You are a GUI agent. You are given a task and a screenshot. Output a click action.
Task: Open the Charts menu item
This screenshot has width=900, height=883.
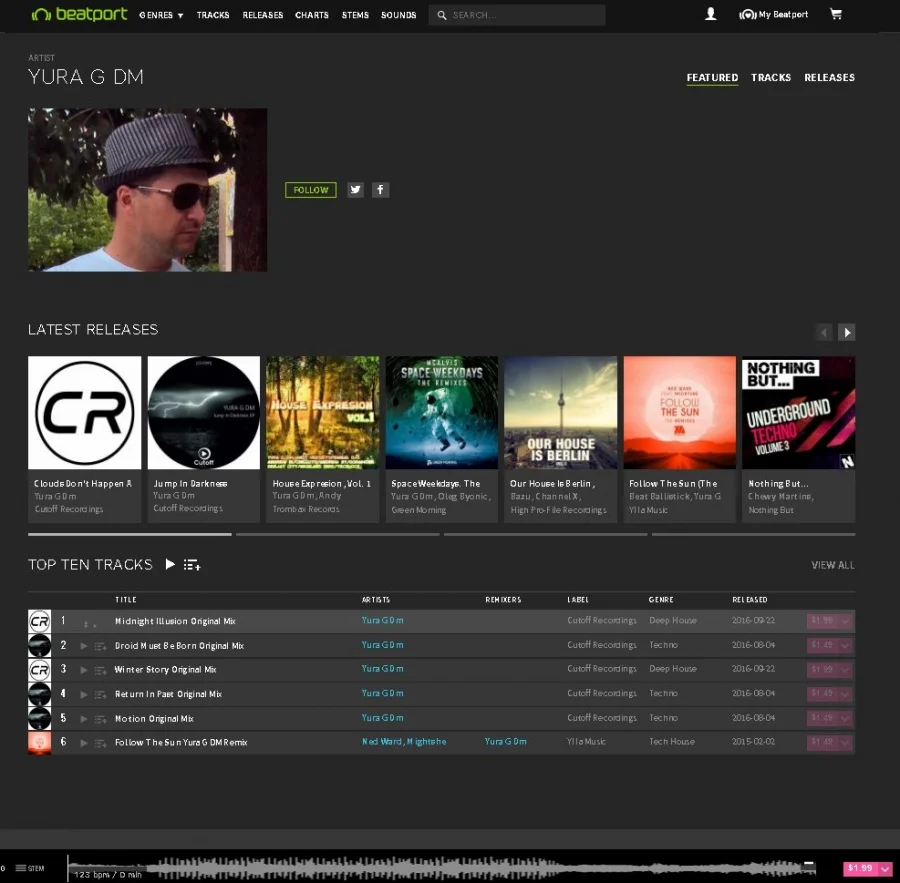point(312,15)
